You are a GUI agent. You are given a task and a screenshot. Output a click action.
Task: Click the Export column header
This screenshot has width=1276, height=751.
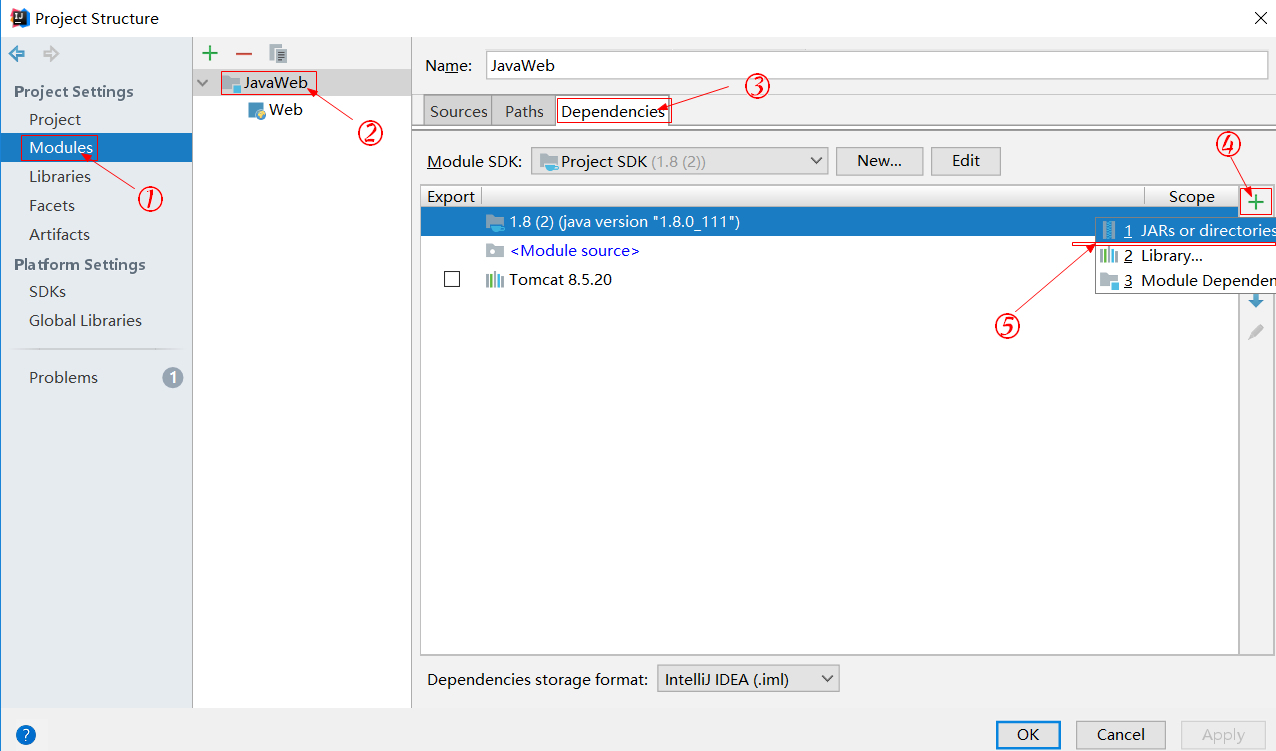tap(451, 197)
